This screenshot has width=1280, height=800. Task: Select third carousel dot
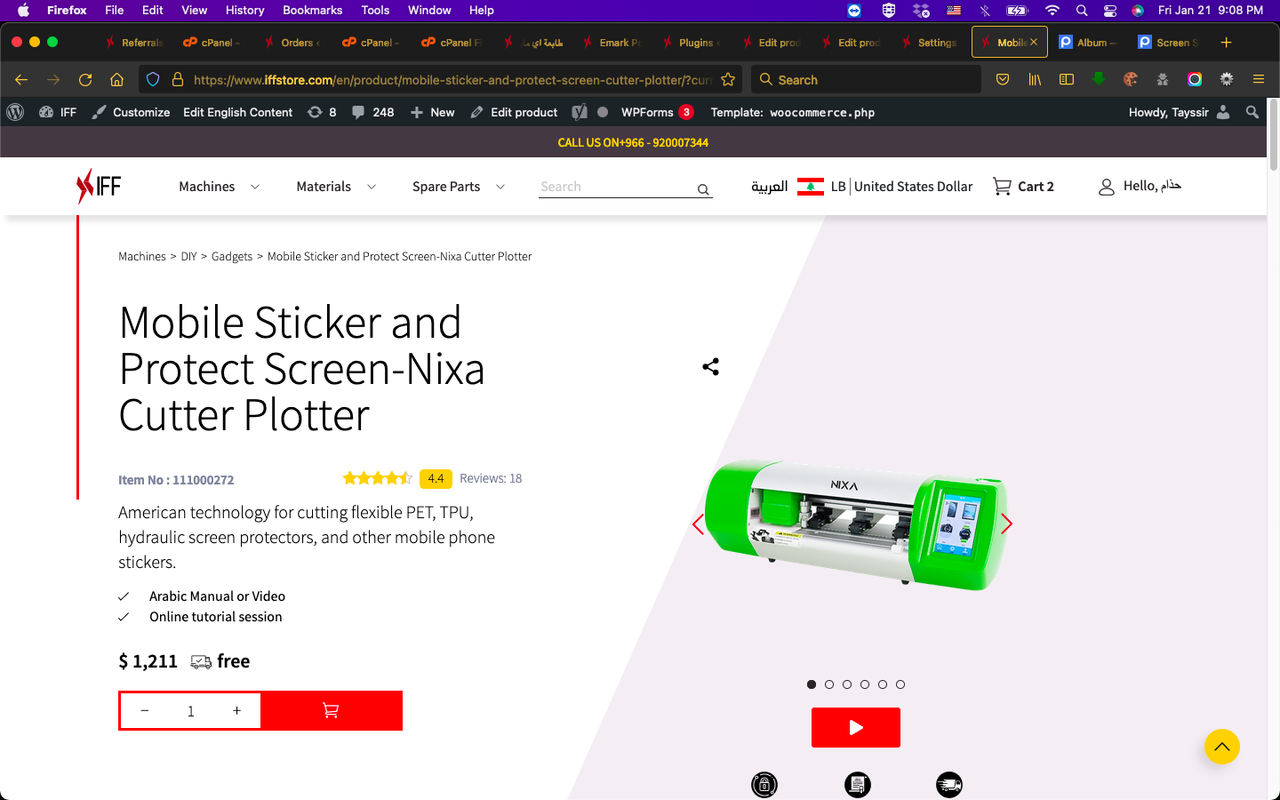point(847,684)
